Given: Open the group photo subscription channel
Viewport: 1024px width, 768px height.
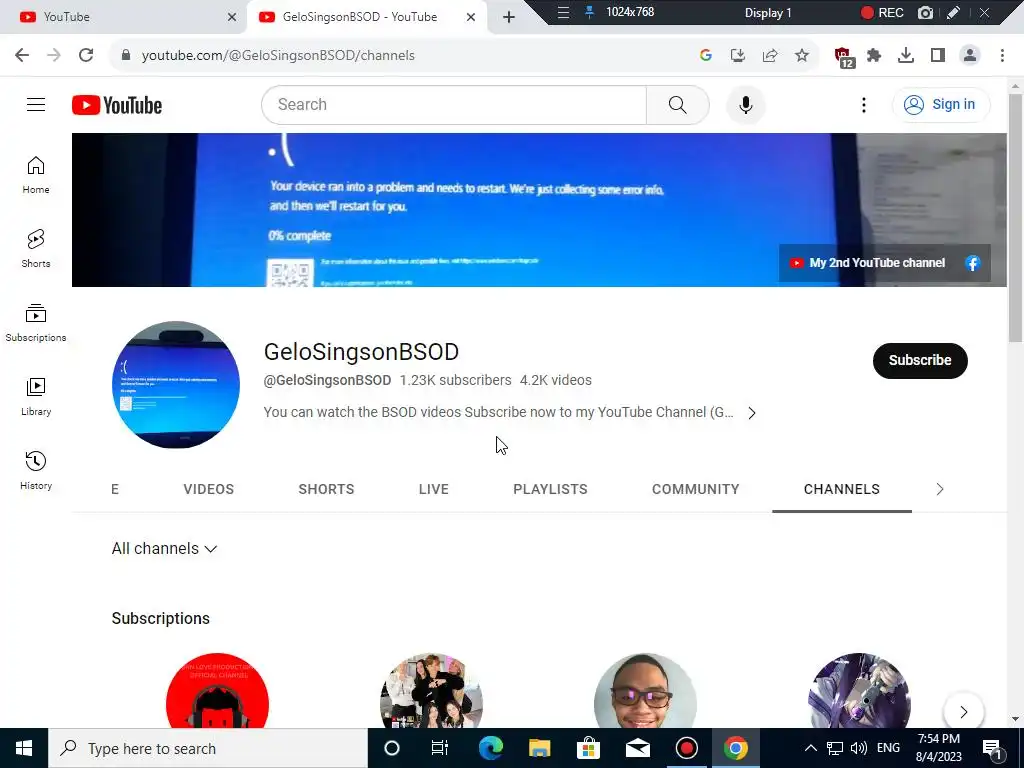Looking at the screenshot, I should coord(431,690).
